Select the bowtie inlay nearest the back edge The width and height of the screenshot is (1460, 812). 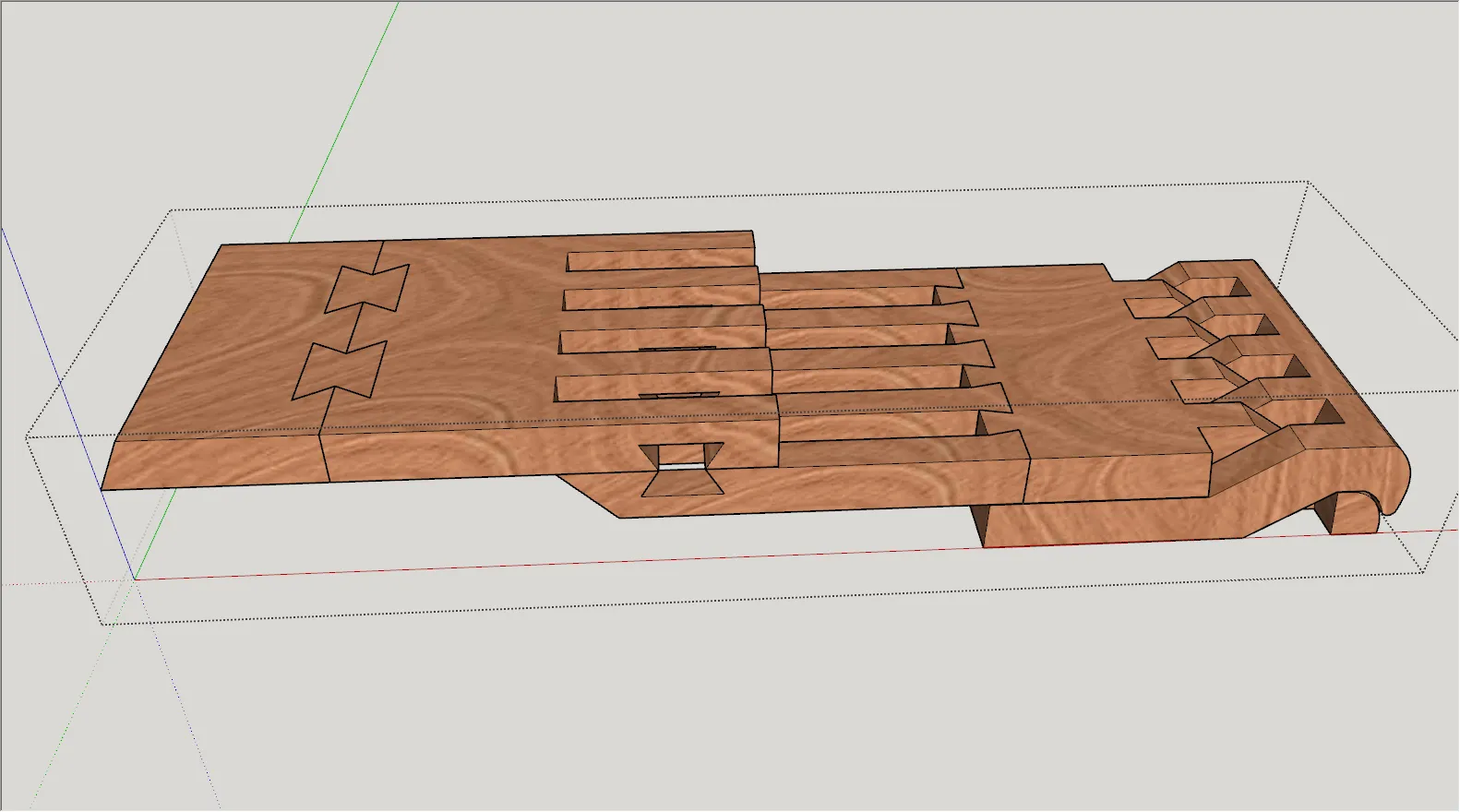[x=366, y=288]
